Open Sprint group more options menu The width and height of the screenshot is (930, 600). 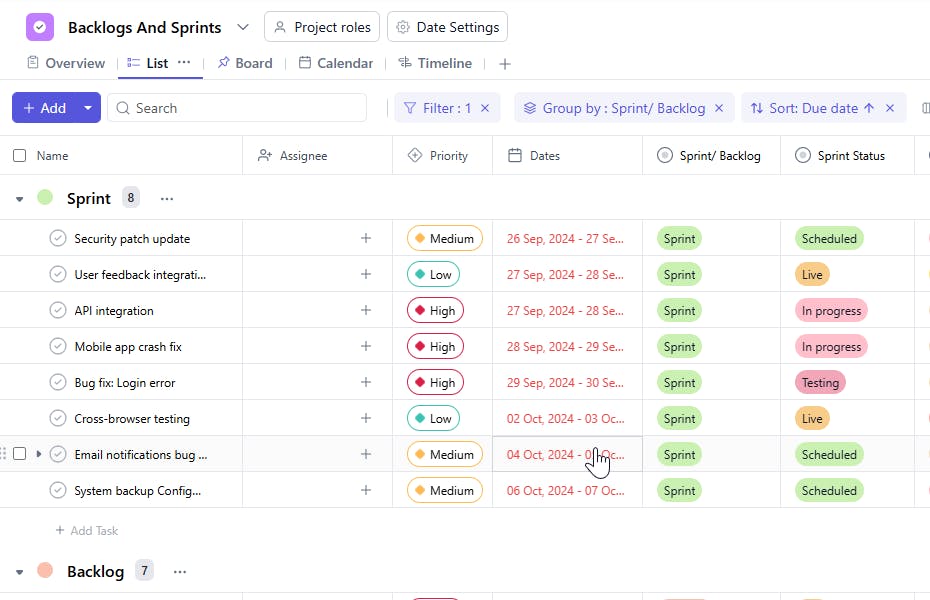(x=167, y=198)
